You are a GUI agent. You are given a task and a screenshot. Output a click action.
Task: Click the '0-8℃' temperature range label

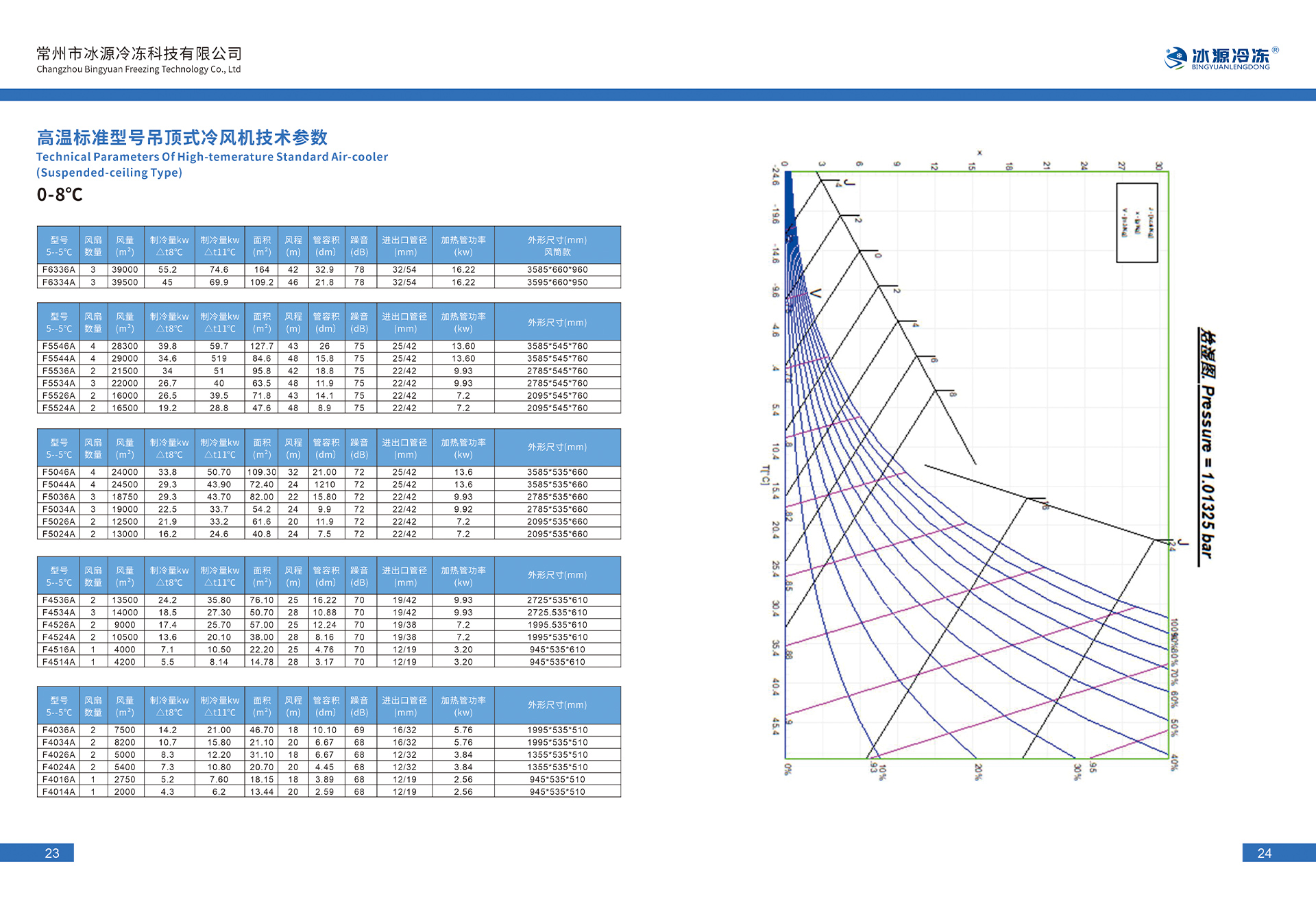coord(60,195)
